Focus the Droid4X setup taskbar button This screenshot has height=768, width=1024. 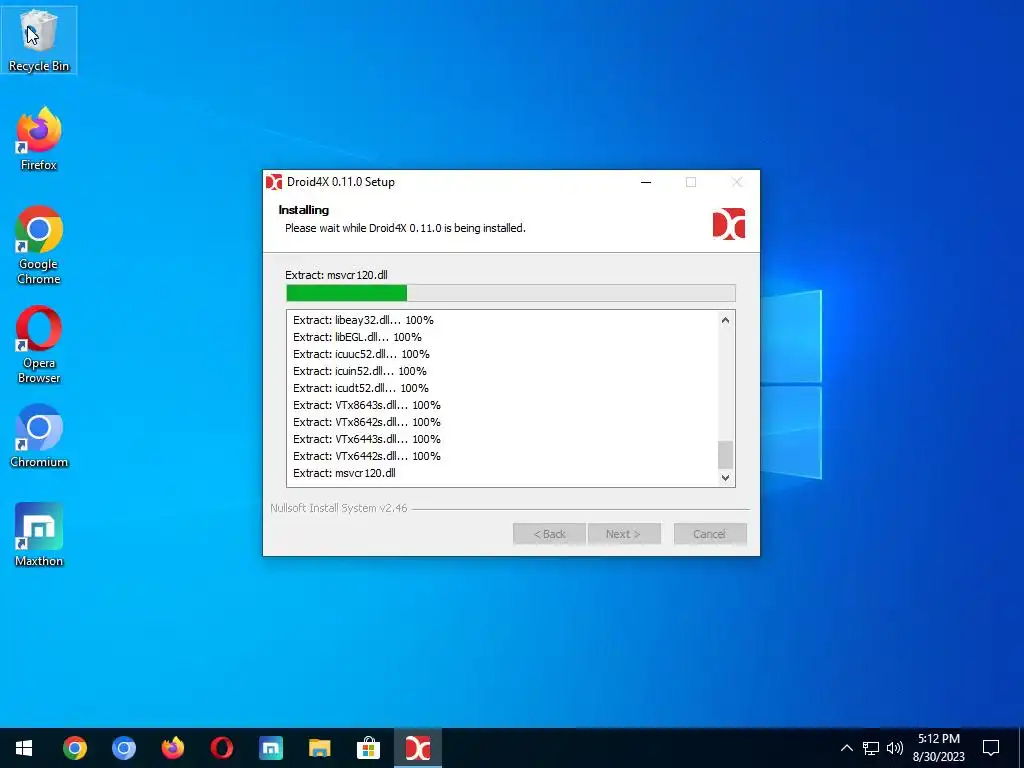click(x=418, y=748)
